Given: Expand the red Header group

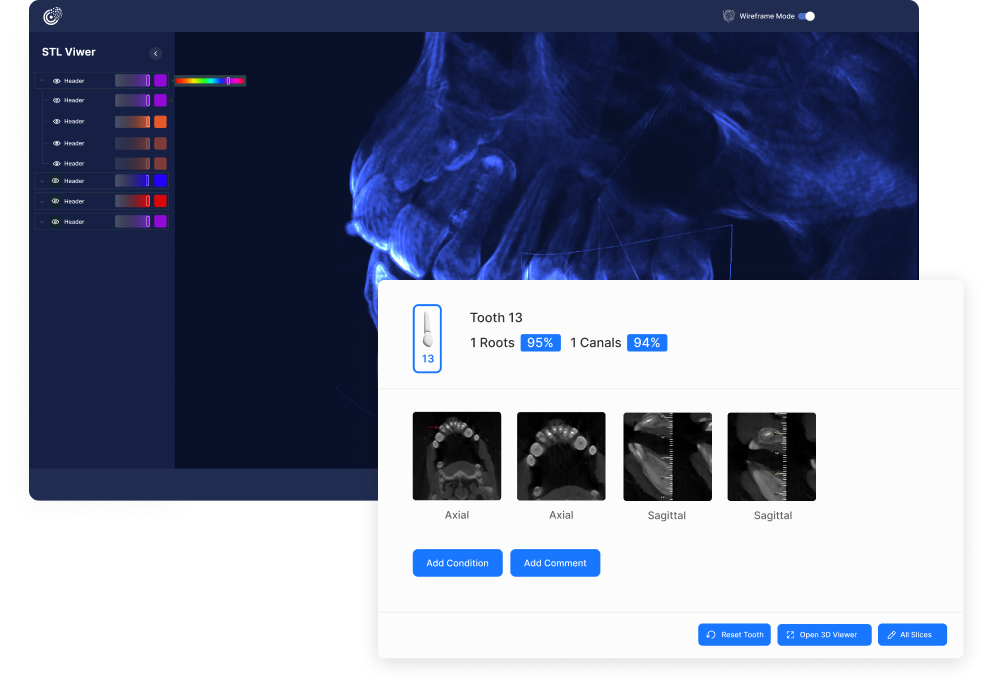Looking at the screenshot, I should 42,201.
